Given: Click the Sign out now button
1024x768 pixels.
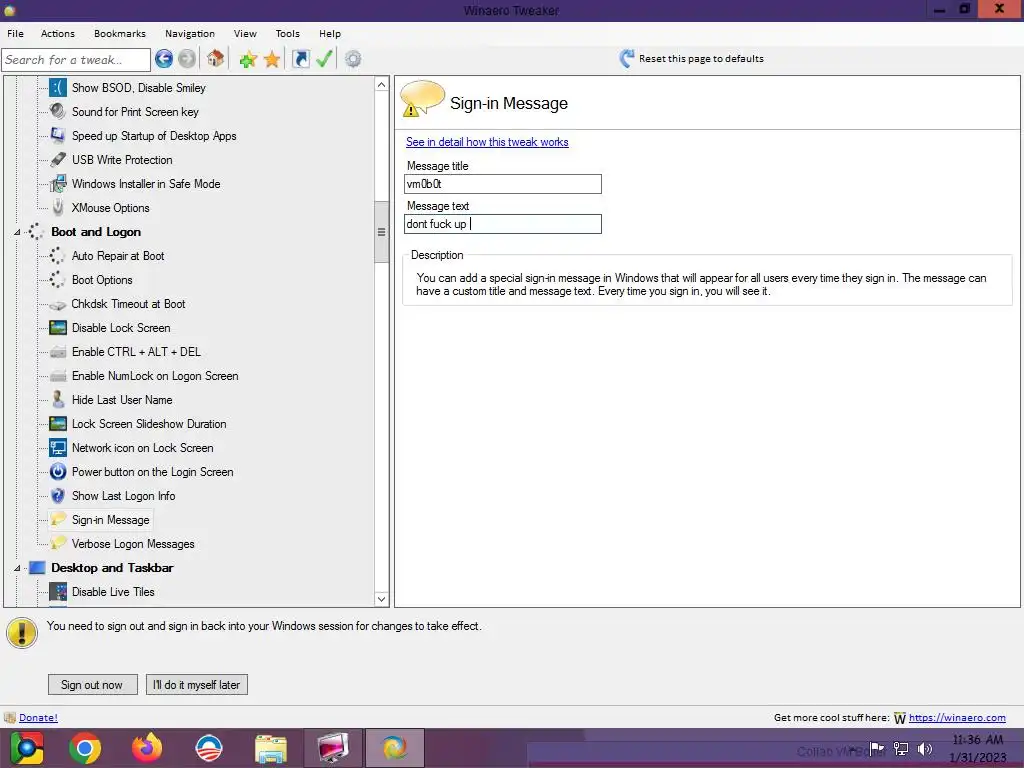Looking at the screenshot, I should point(92,684).
